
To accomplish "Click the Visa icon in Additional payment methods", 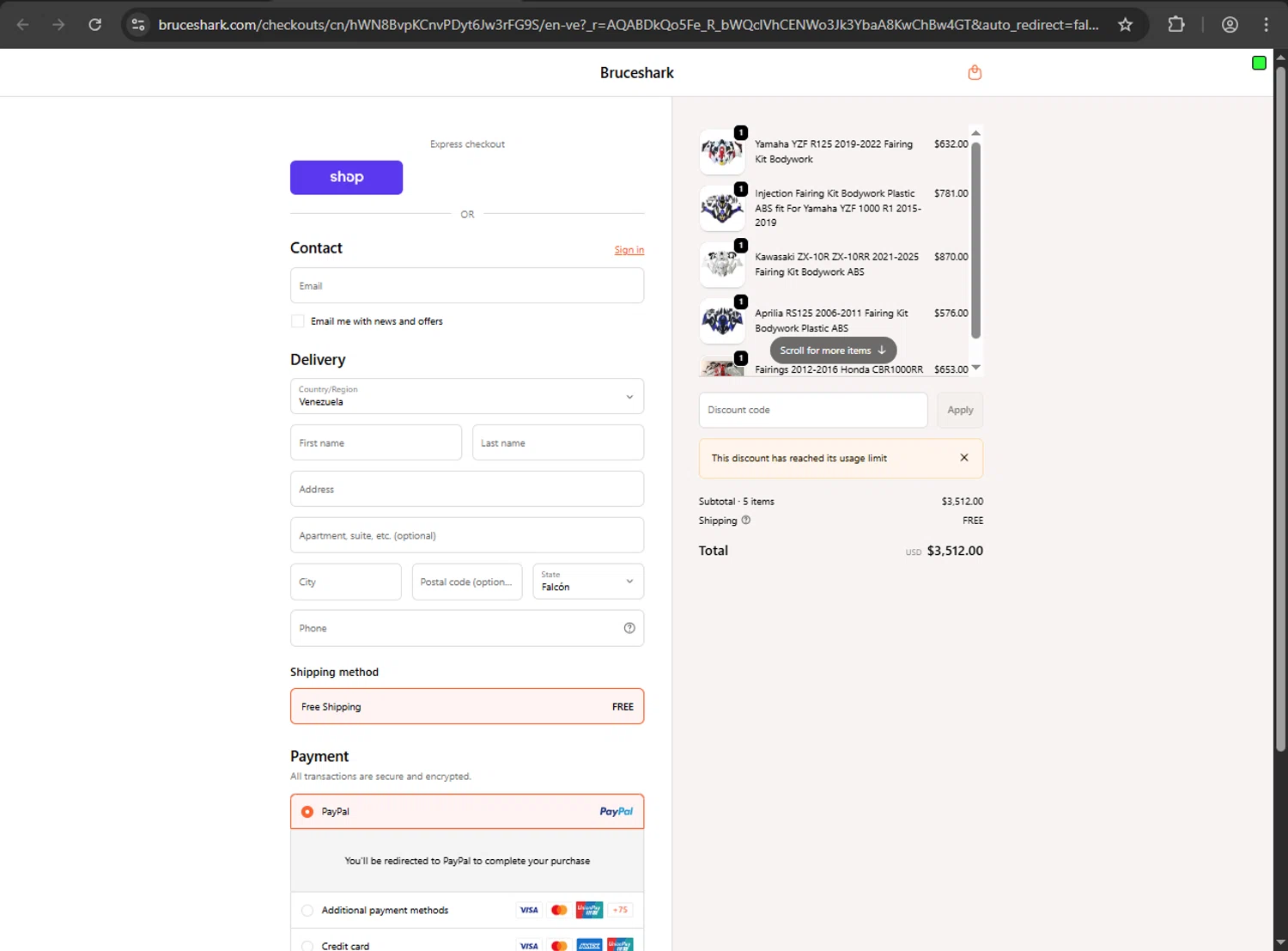I will point(529,910).
